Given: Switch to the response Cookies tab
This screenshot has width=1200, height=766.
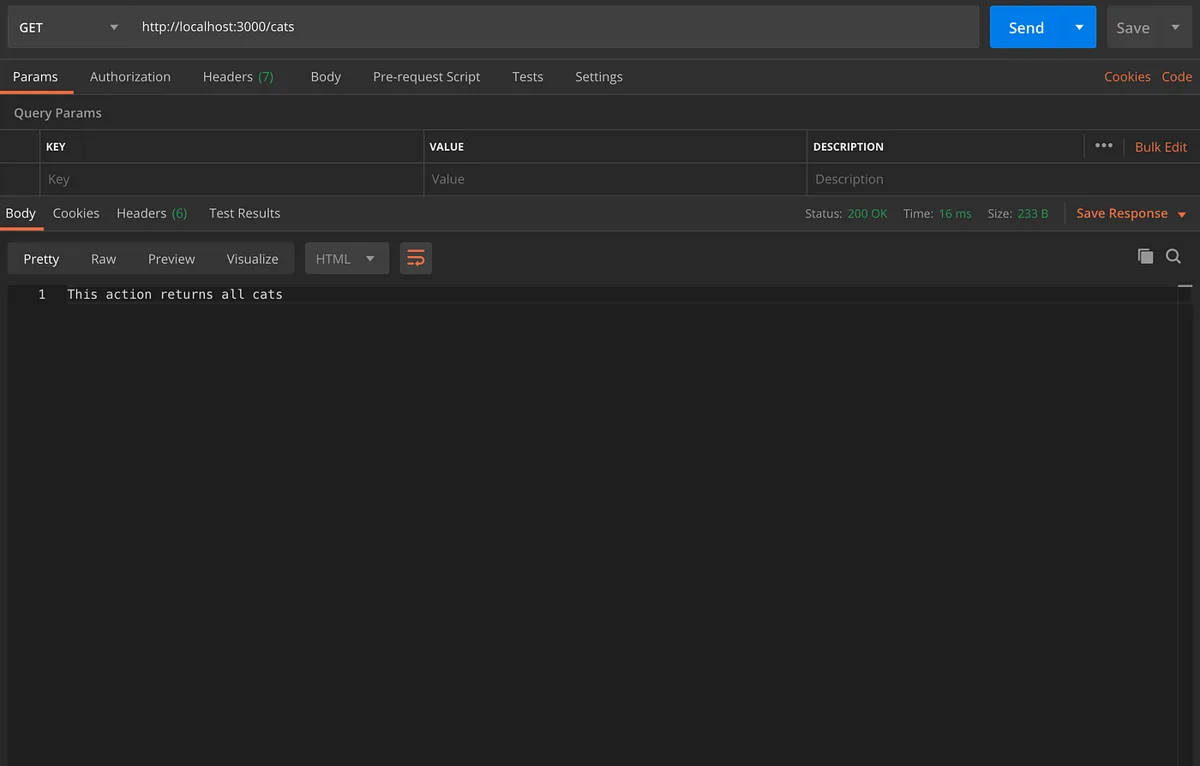Looking at the screenshot, I should [76, 214].
